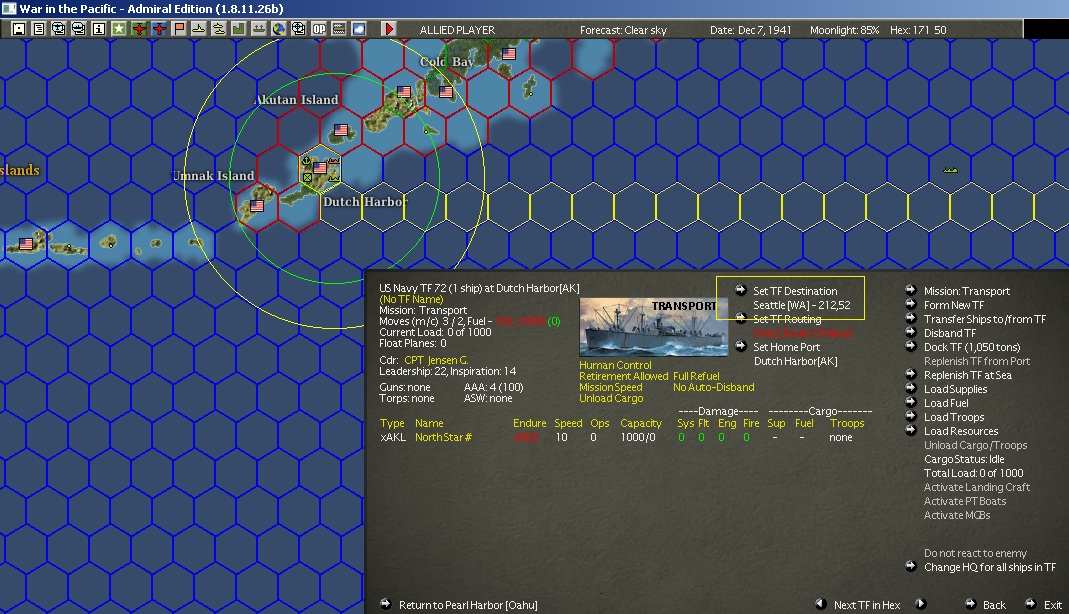
Task: Click arrow beside Set Home Port
Action: (x=740, y=346)
